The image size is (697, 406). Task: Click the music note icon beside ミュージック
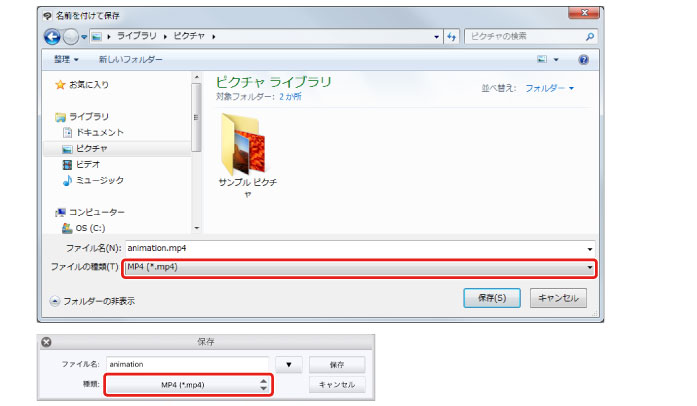pyautogui.click(x=67, y=181)
